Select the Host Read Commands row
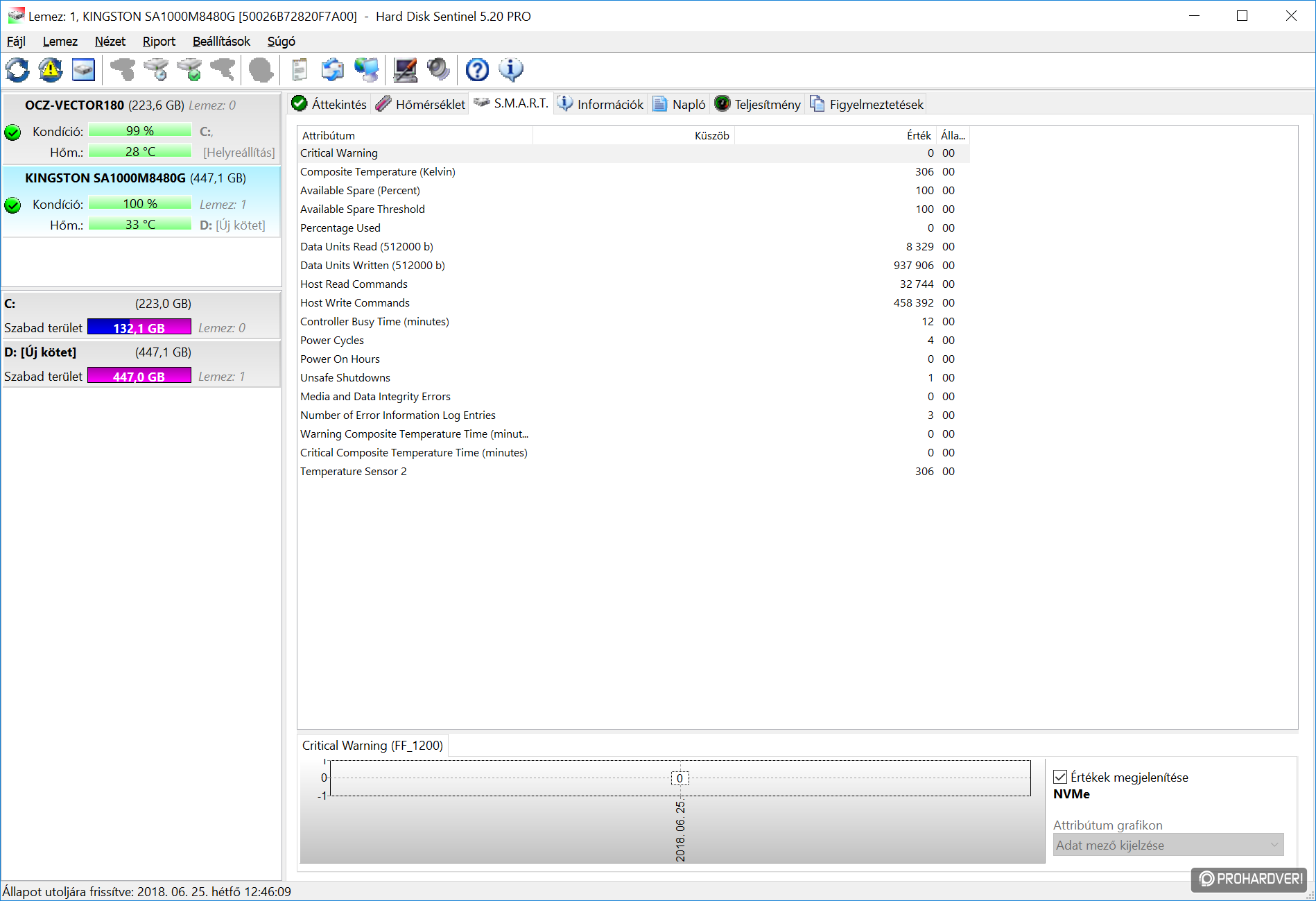The height and width of the screenshot is (901, 1316). (634, 284)
